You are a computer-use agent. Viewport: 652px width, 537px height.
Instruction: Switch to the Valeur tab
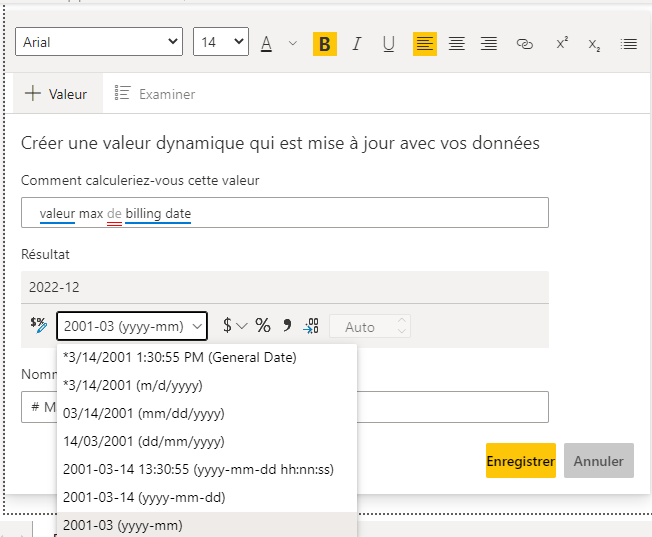[57, 94]
